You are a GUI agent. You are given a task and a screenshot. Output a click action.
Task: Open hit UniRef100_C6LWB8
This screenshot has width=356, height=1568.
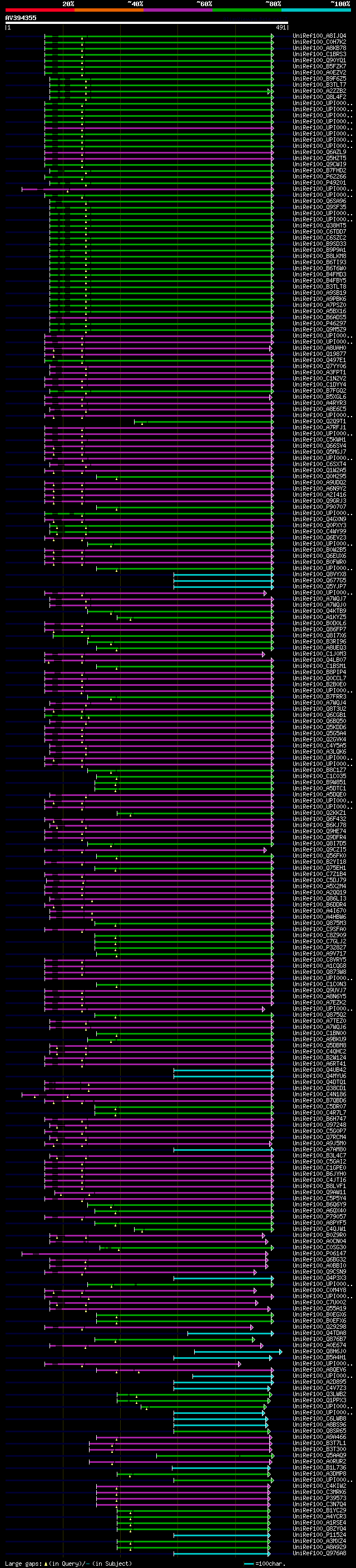click(319, 1418)
